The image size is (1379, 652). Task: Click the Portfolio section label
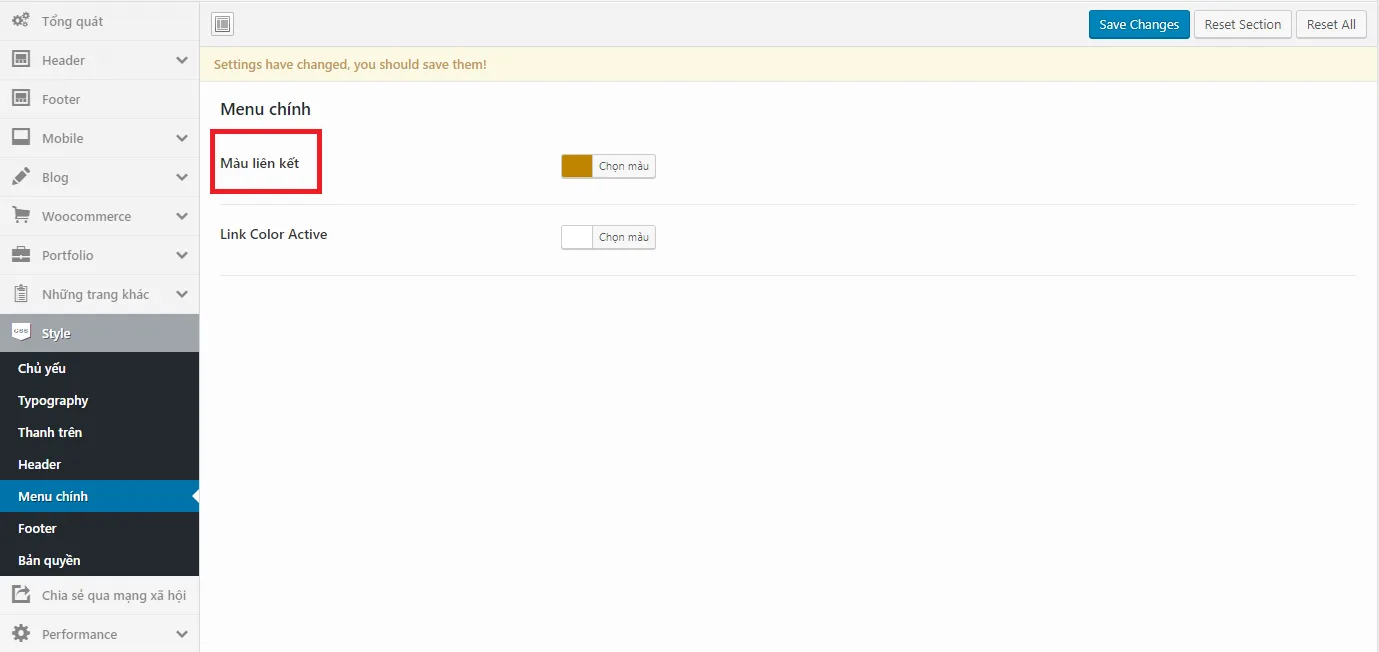67,255
